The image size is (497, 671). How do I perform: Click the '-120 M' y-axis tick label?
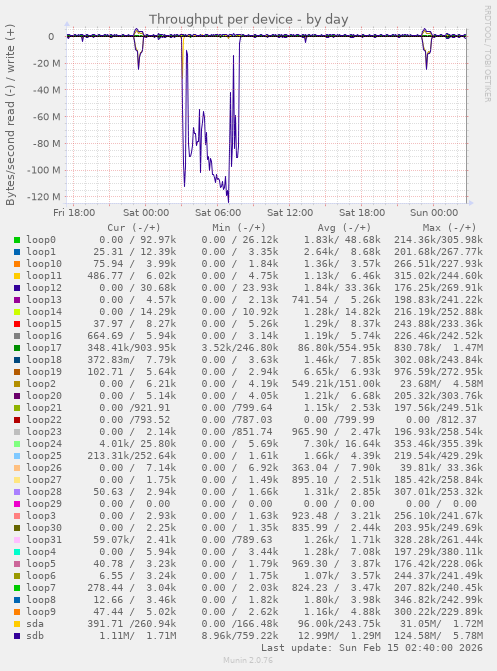(x=44, y=197)
